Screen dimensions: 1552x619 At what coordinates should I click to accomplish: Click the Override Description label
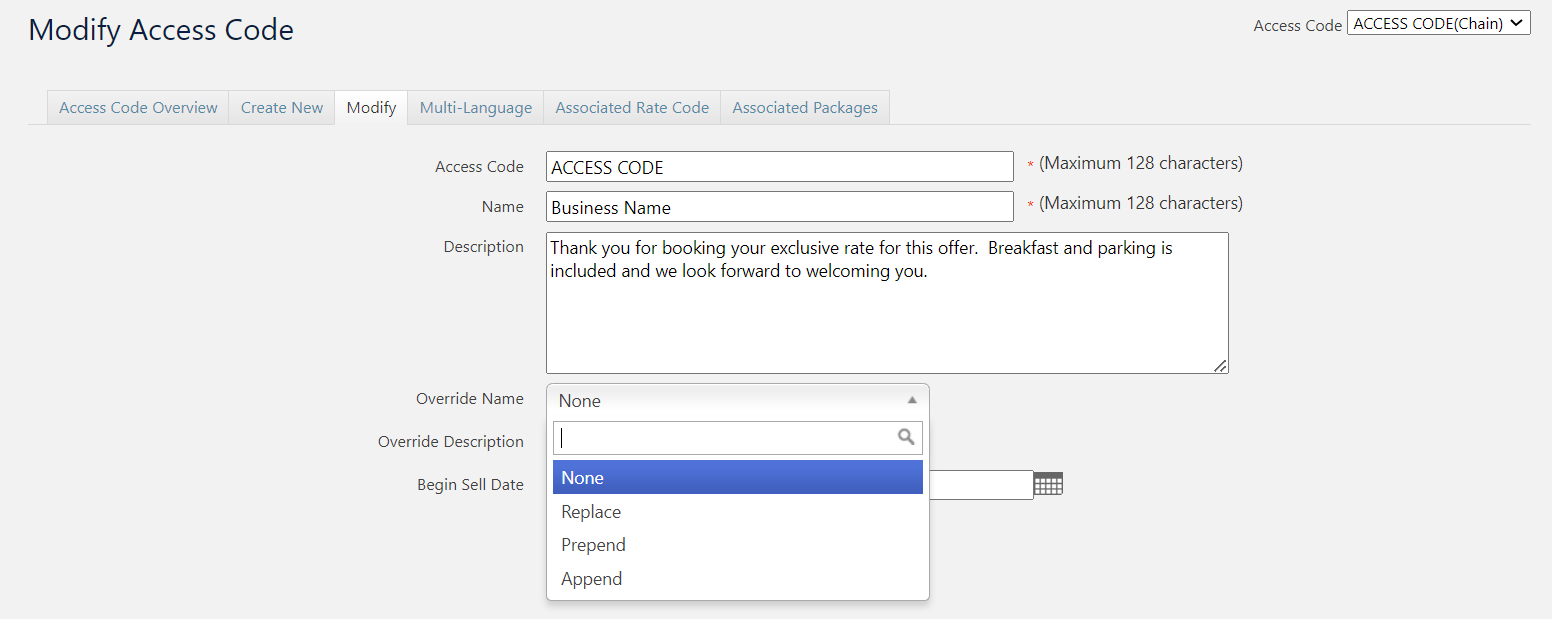coord(451,442)
